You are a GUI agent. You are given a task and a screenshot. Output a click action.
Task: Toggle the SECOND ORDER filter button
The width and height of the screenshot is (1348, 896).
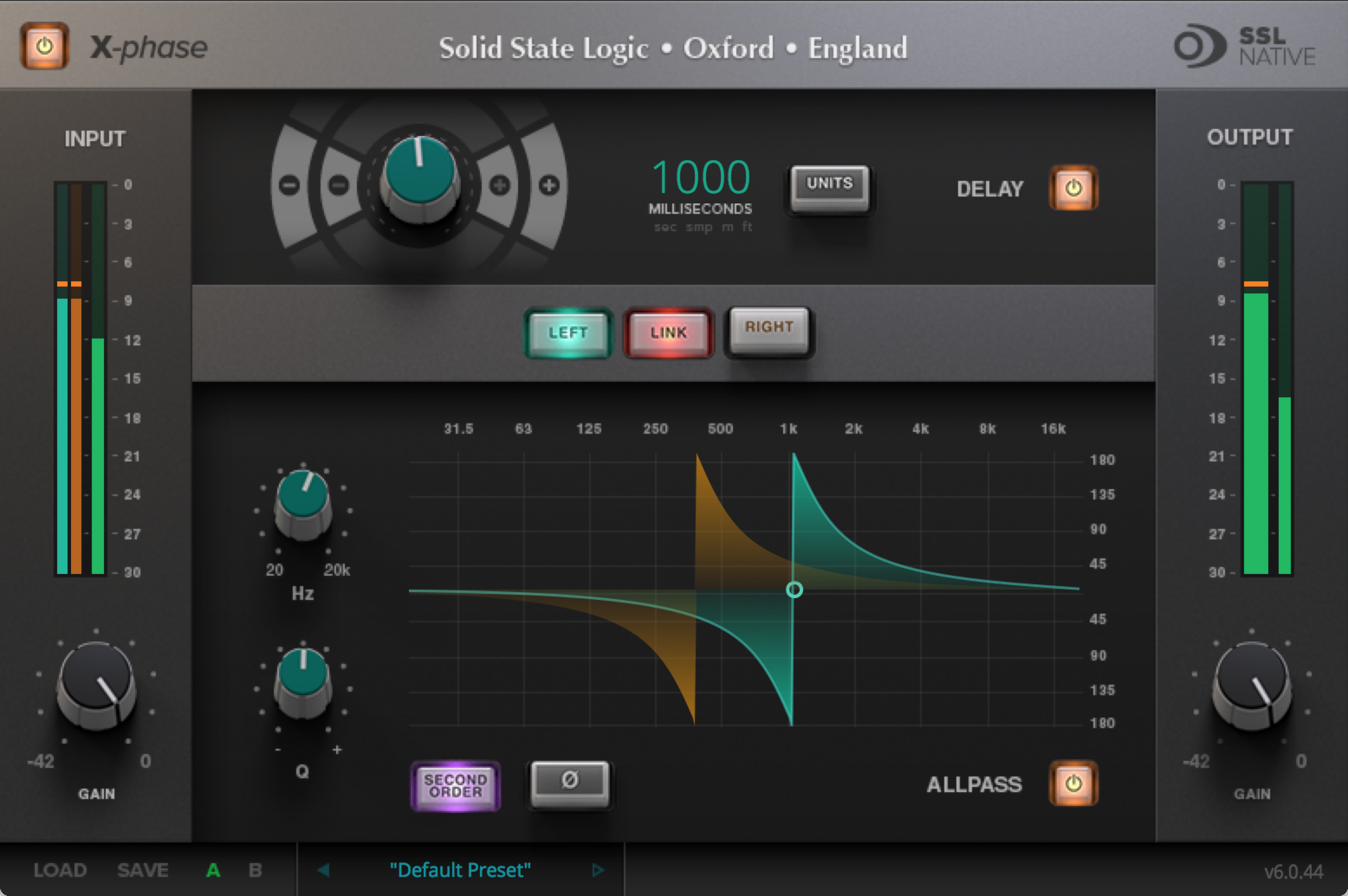click(456, 786)
